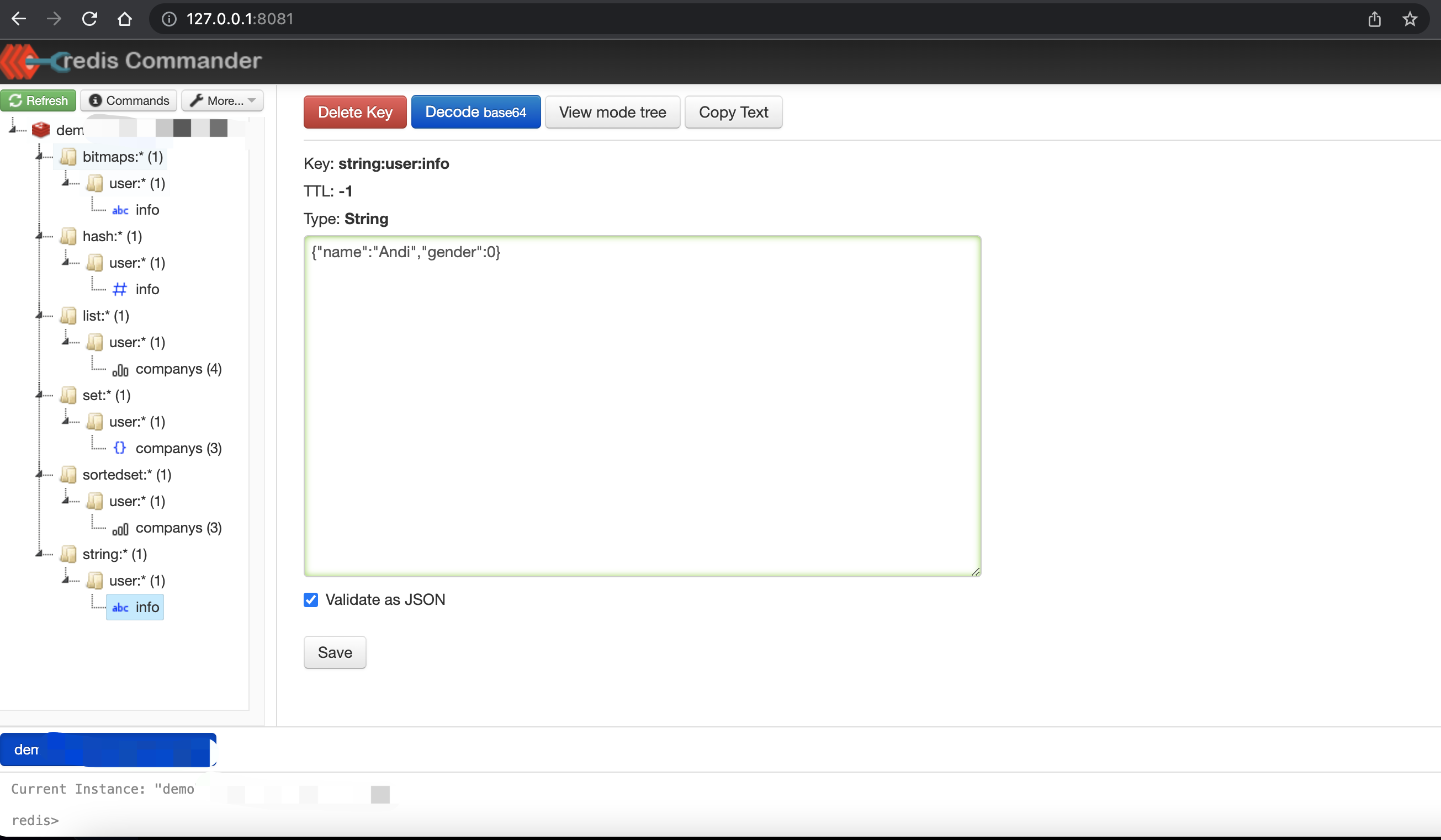
Task: Click the View mode tree icon
Action: pyautogui.click(x=612, y=112)
